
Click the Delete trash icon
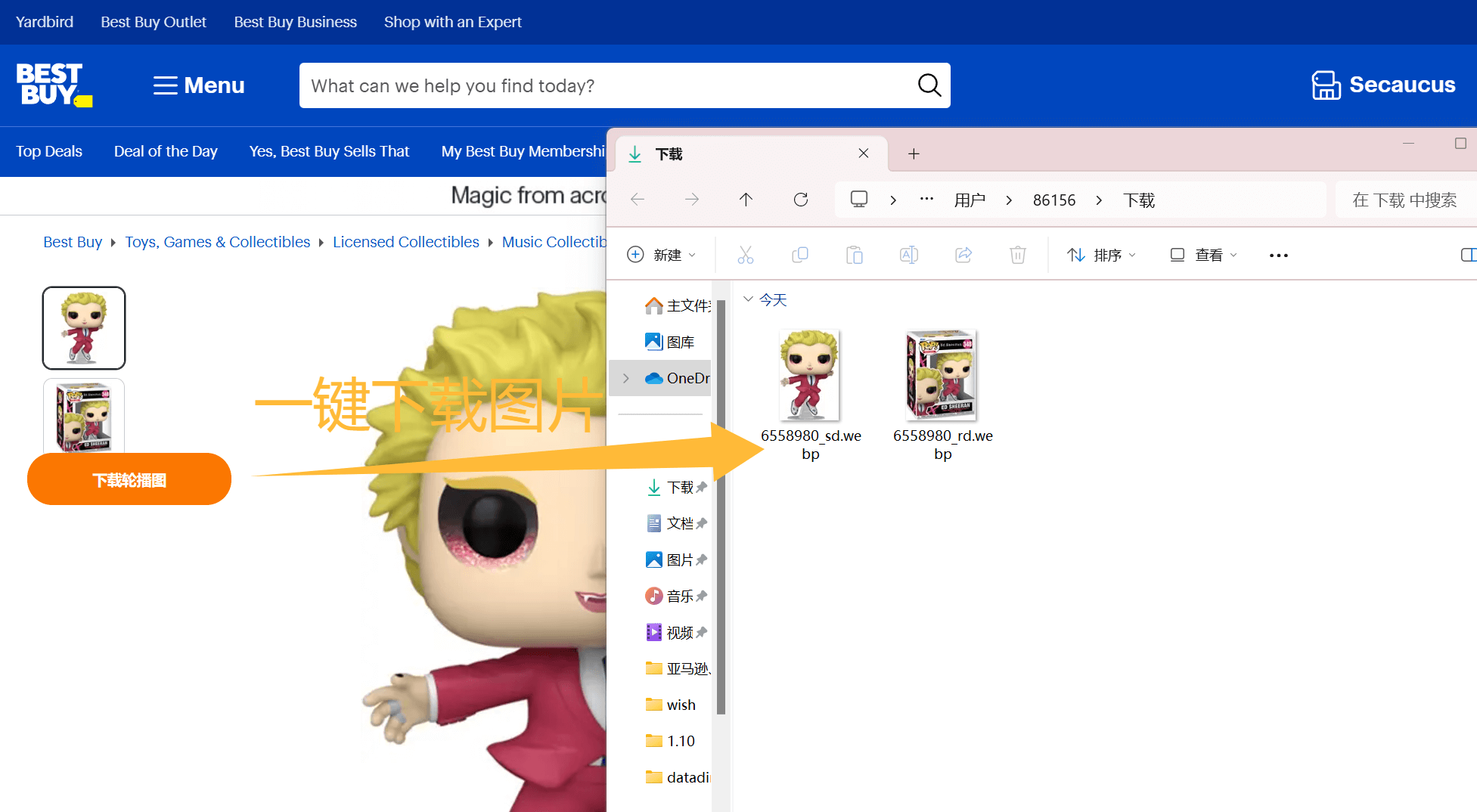click(x=1018, y=255)
